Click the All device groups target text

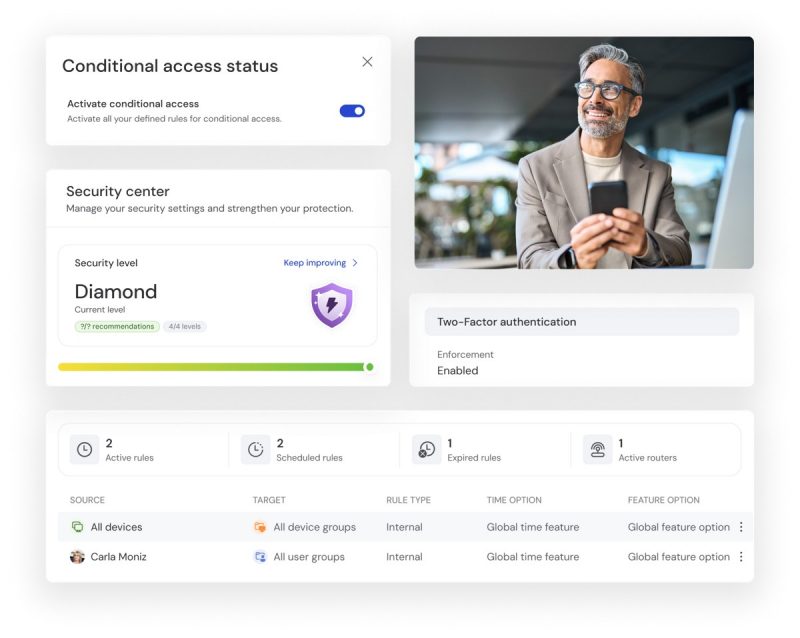315,527
